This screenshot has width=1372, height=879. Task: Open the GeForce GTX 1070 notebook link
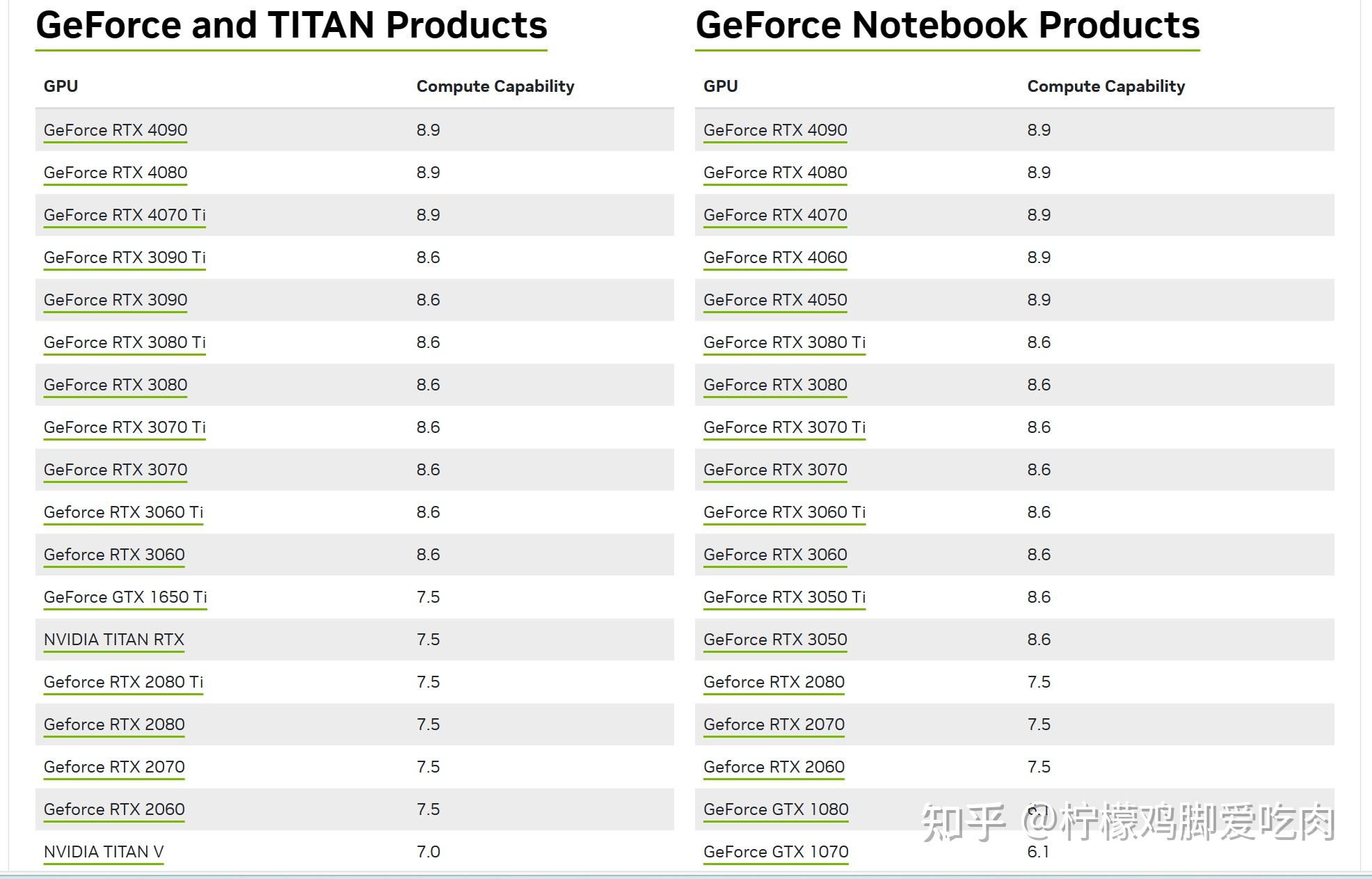(x=776, y=852)
